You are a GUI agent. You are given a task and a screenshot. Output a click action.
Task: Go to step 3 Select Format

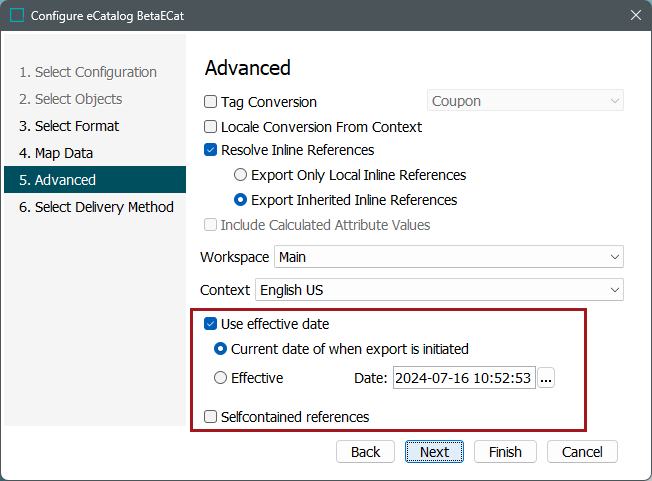coord(69,126)
